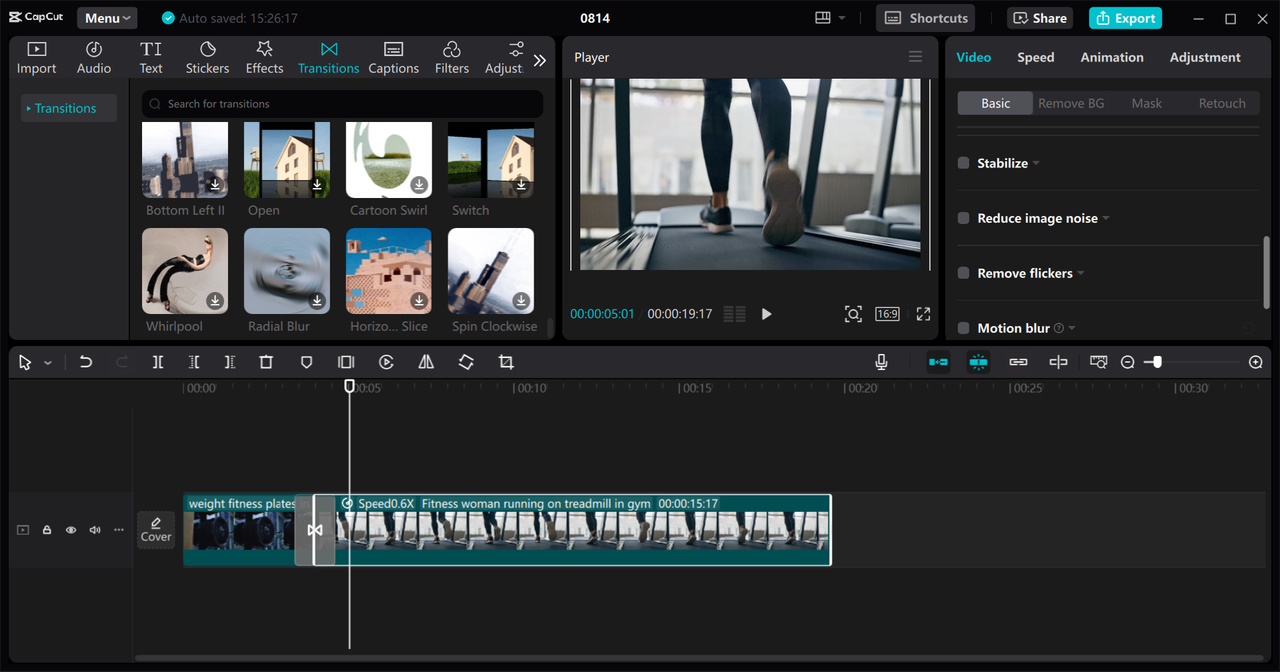Image resolution: width=1280 pixels, height=672 pixels.
Task: Toggle the clip linkage icon
Action: 1018,362
